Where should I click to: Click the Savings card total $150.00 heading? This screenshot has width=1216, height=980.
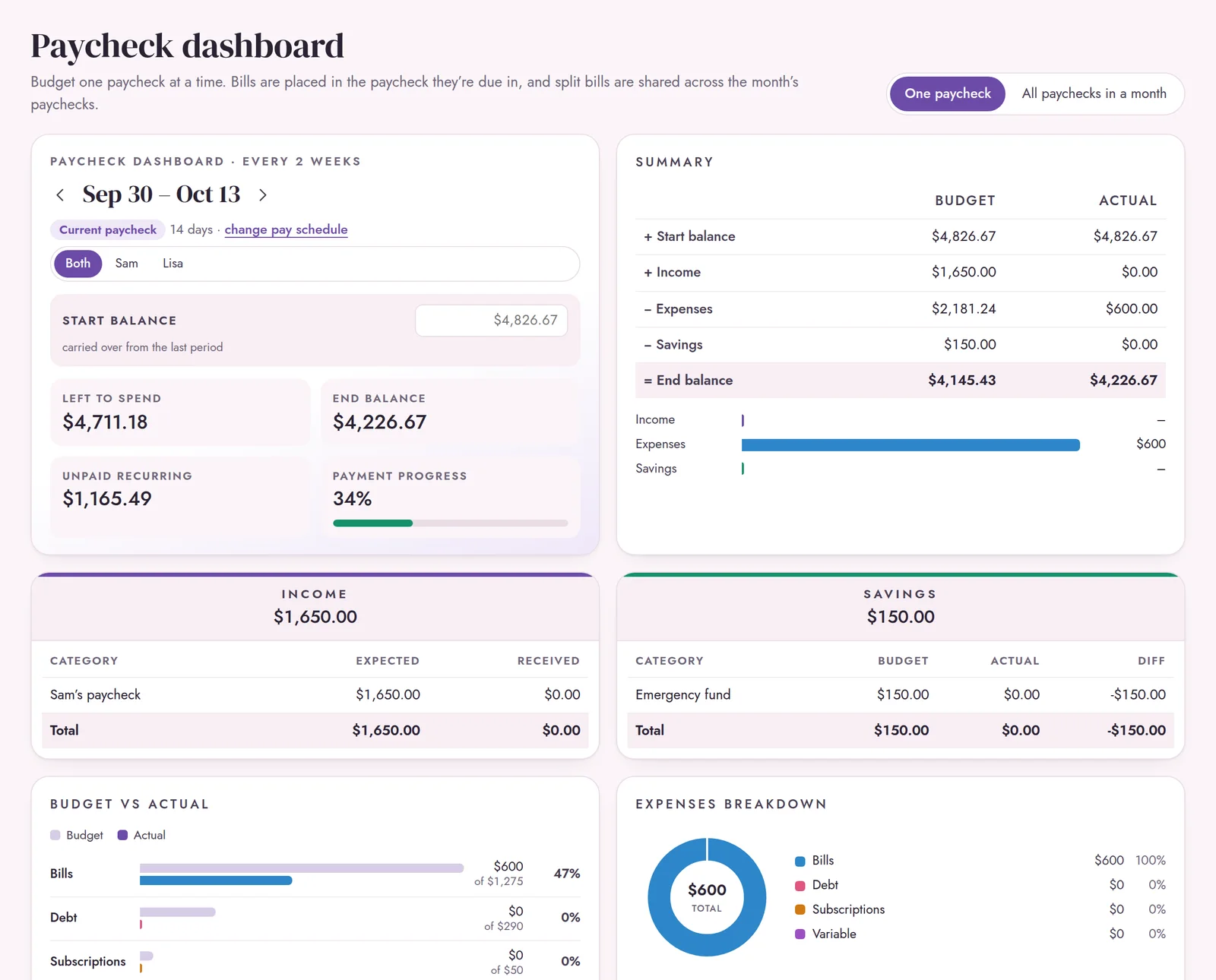901,617
